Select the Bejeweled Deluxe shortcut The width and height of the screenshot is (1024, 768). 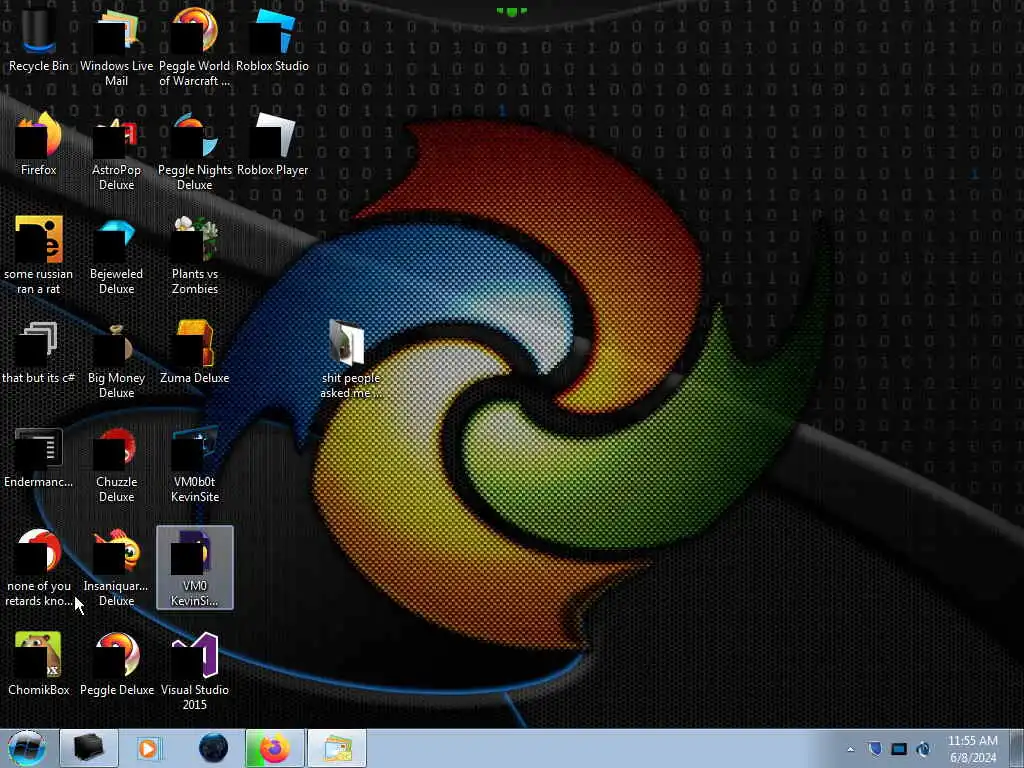click(x=116, y=255)
